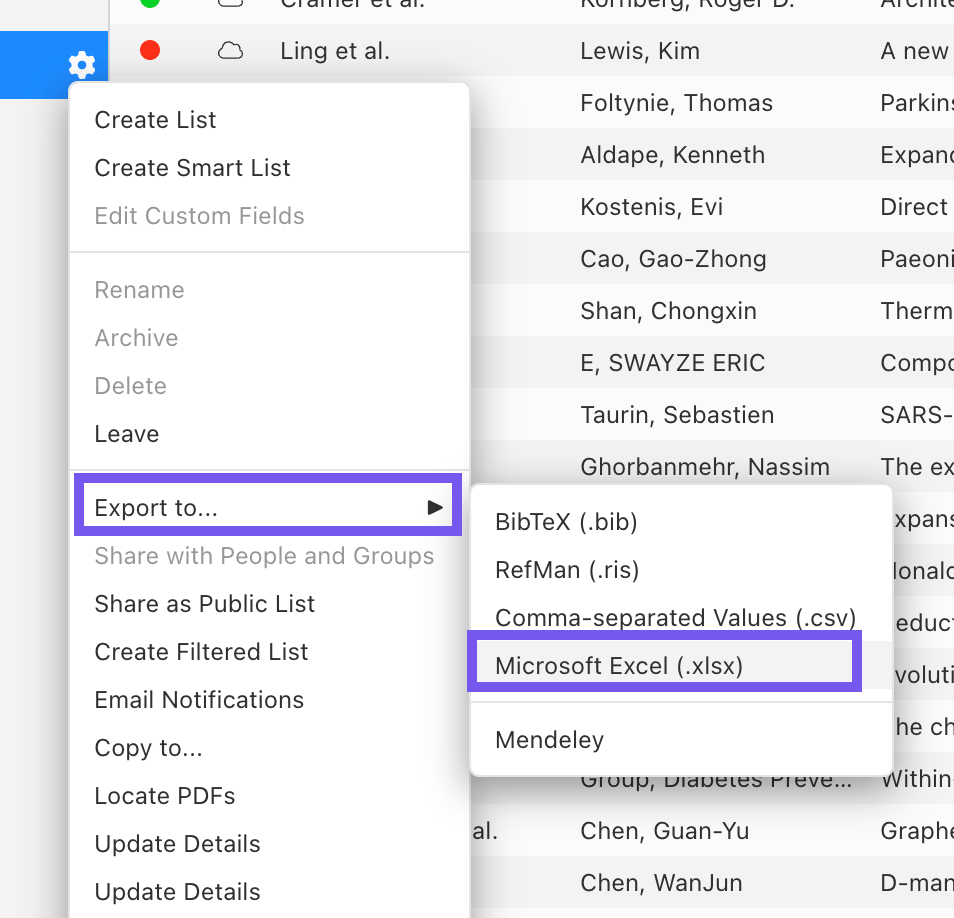The width and height of the screenshot is (954, 918).
Task: Export as RefMan (.ris)
Action: [567, 570]
